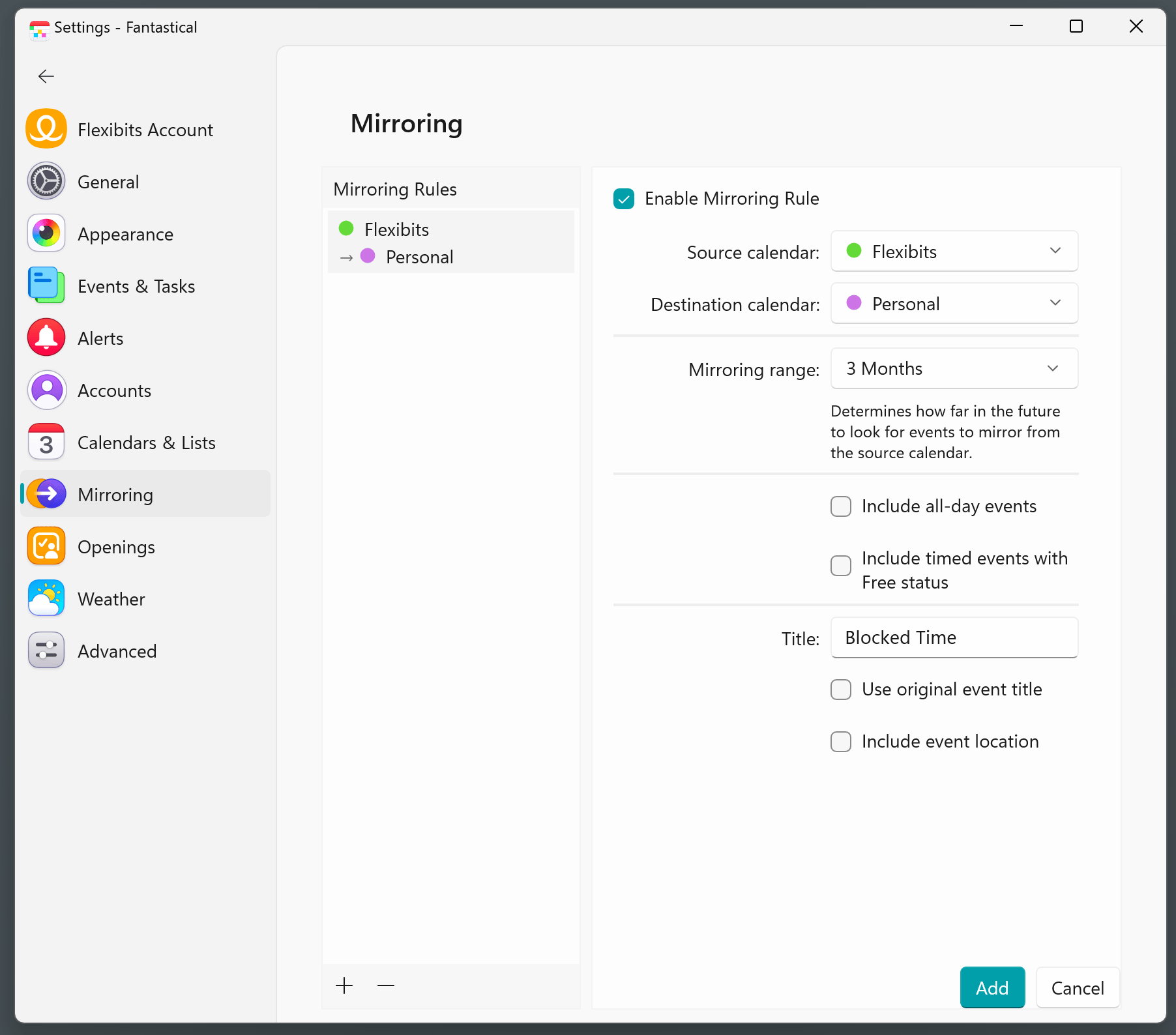Click the Add button
The image size is (1176, 1035).
pos(992,987)
